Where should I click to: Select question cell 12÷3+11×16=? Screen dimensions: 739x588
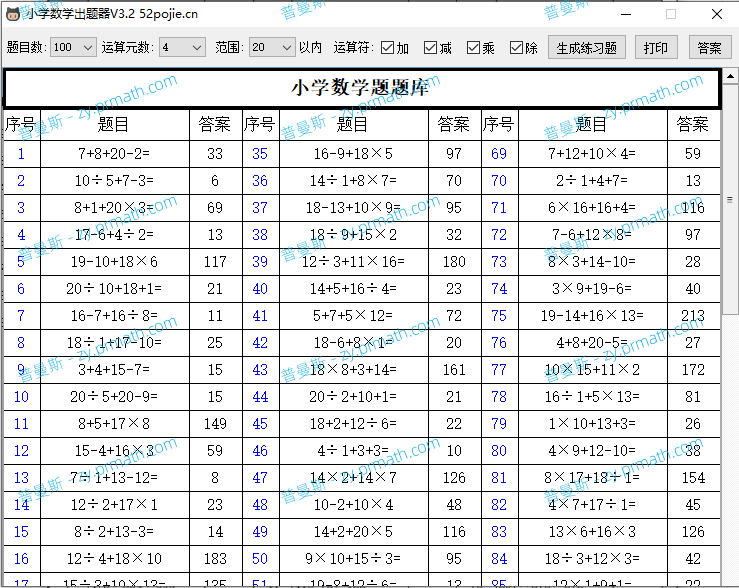(x=353, y=261)
